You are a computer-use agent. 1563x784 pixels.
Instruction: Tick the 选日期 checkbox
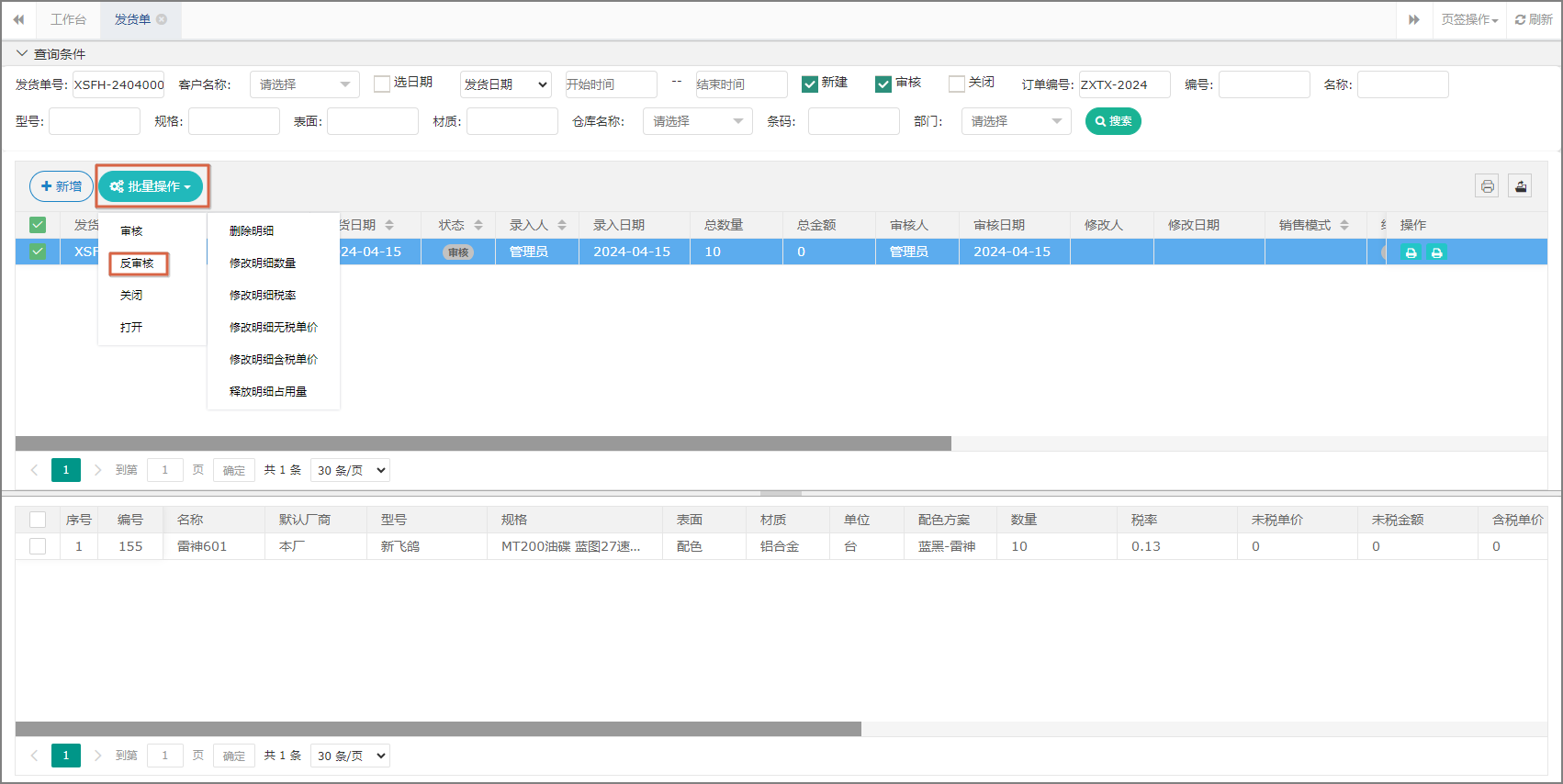coord(382,84)
